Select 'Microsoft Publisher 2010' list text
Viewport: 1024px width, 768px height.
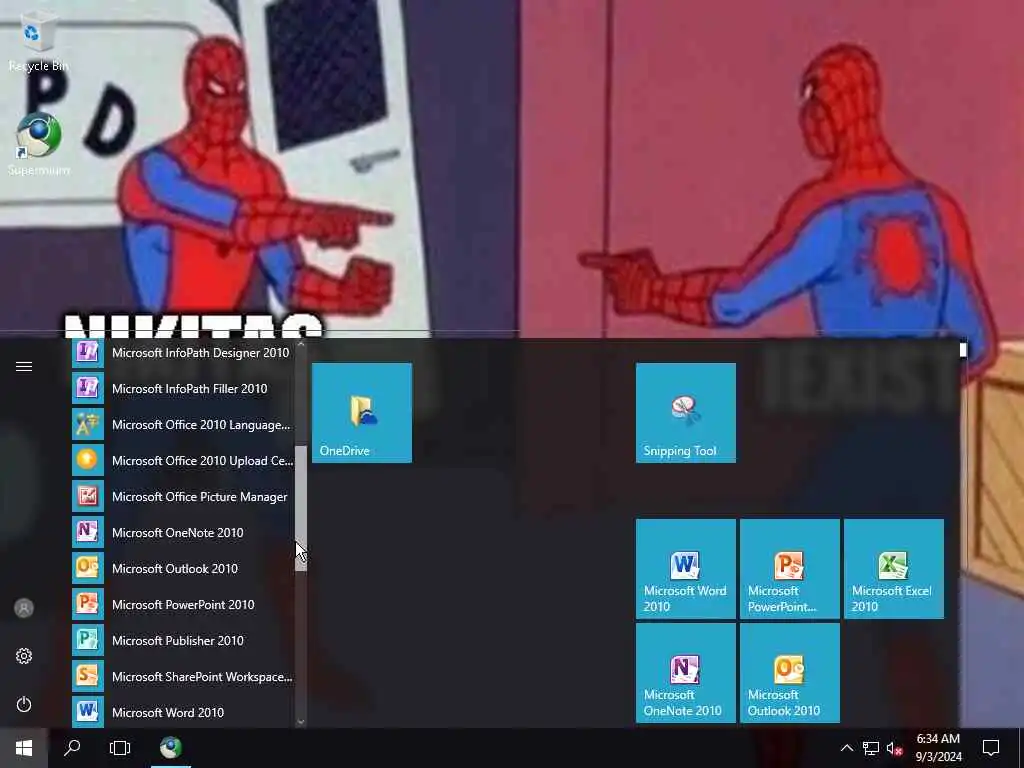(178, 640)
